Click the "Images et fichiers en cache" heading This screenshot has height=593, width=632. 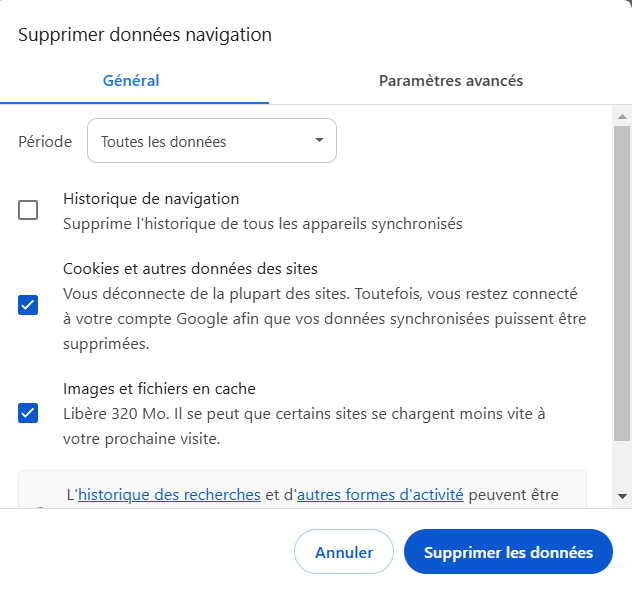159,389
